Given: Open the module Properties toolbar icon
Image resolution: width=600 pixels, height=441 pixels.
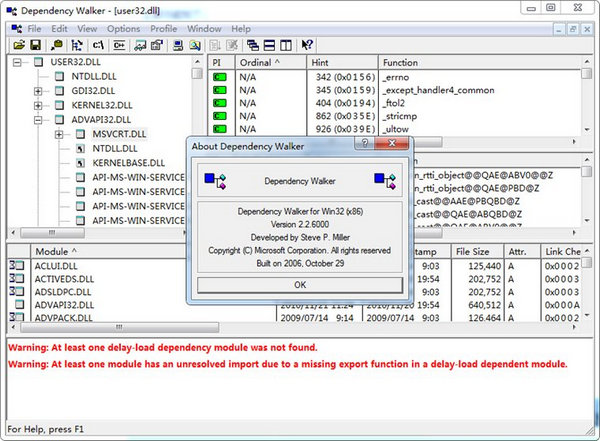Looking at the screenshot, I should pos(157,45).
